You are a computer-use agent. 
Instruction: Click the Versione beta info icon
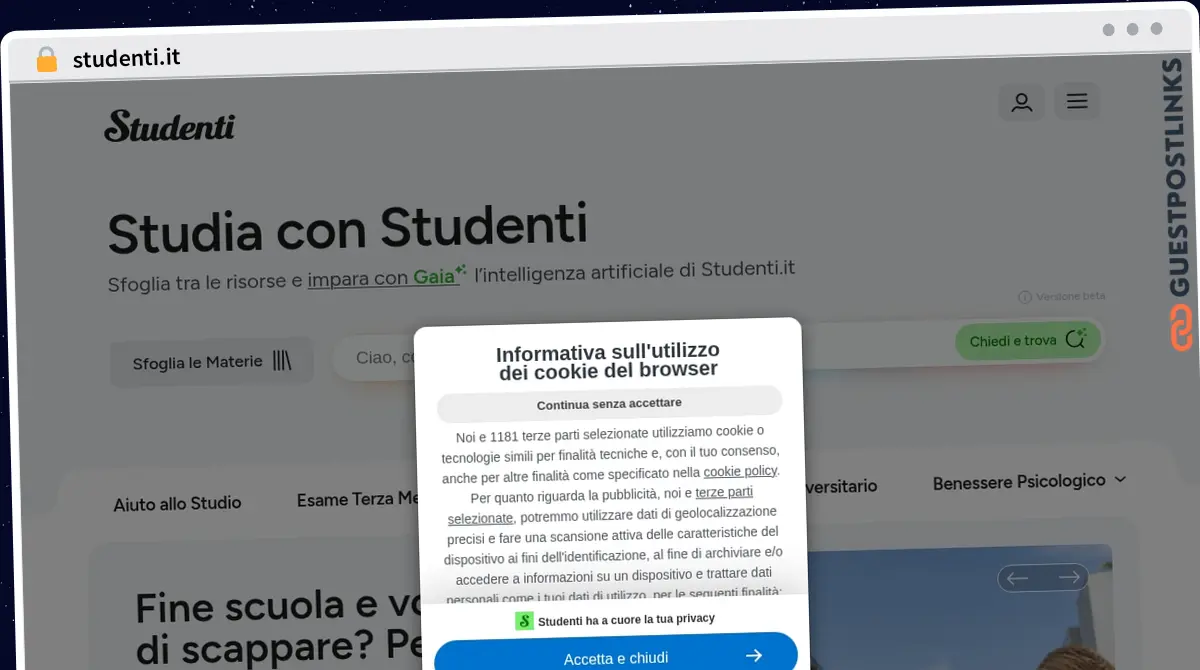coord(1024,297)
